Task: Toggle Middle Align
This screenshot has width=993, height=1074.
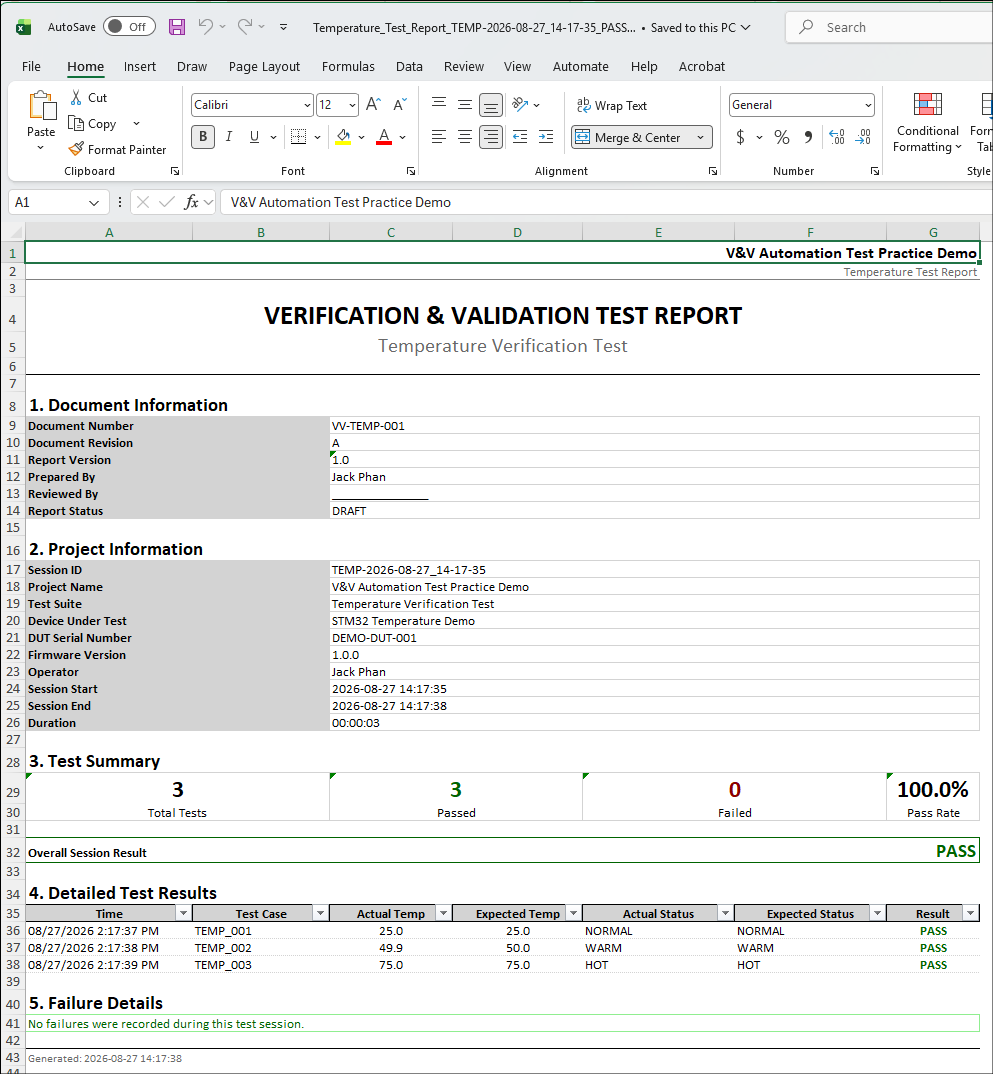Action: [x=465, y=104]
